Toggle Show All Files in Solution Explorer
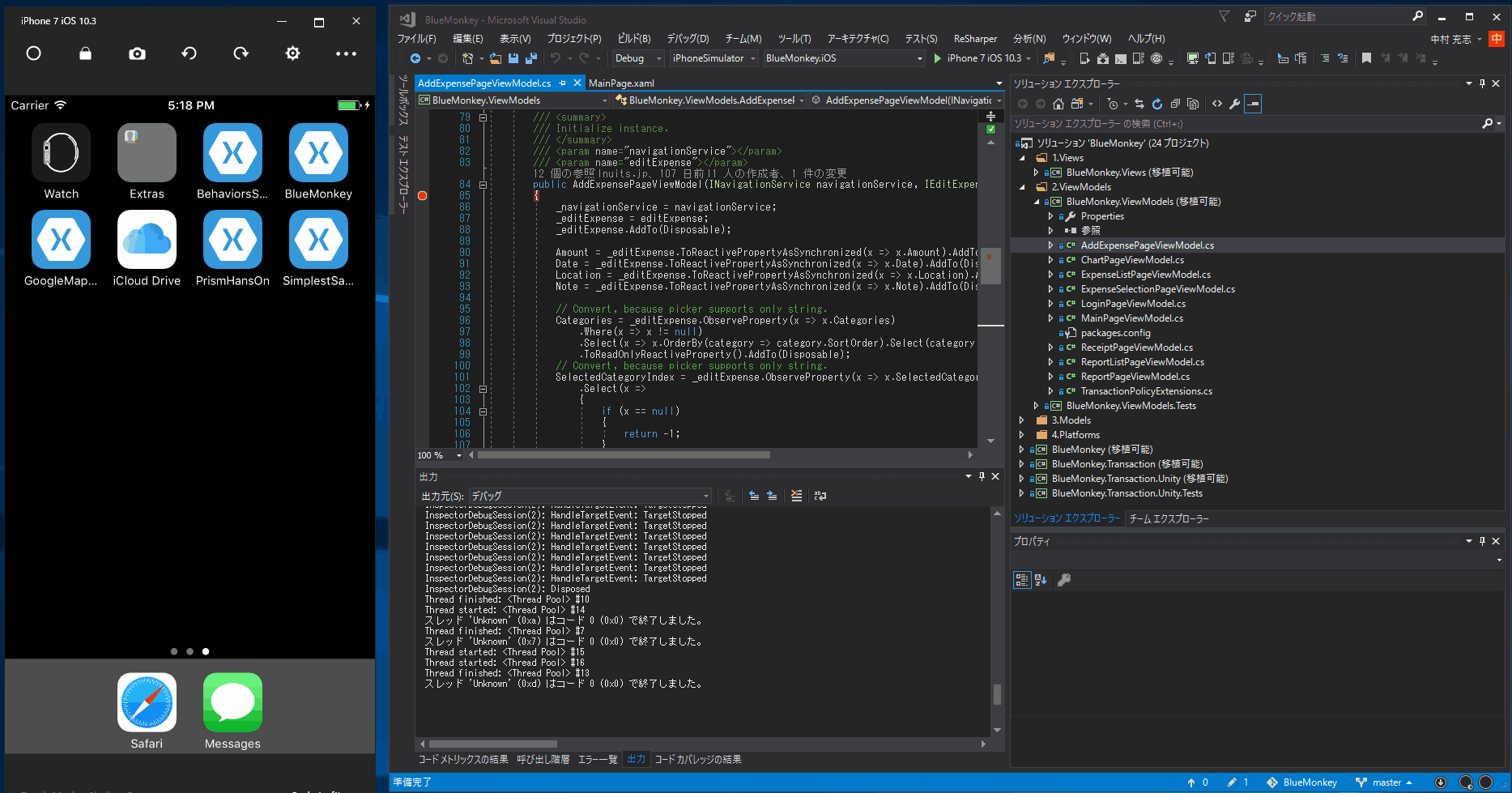 pos(1193,104)
